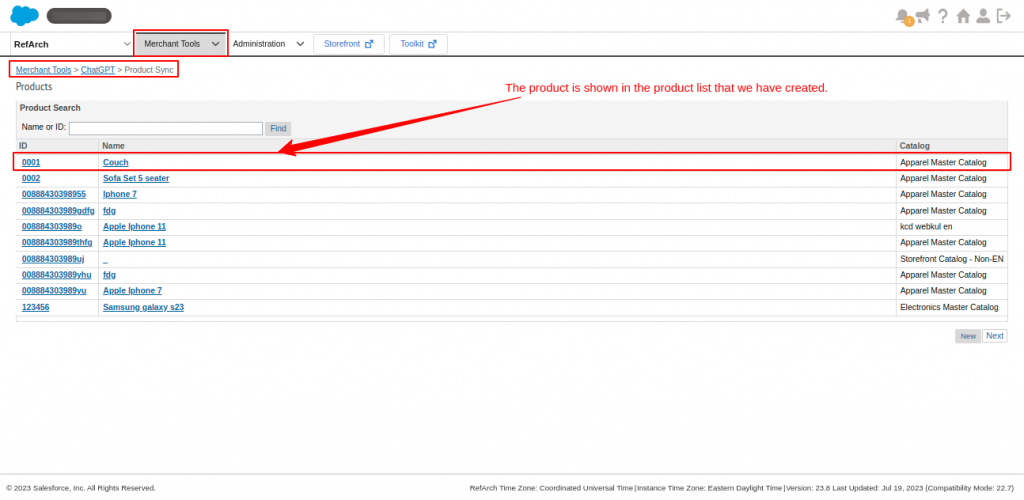Open the Toolkit tab

418,44
